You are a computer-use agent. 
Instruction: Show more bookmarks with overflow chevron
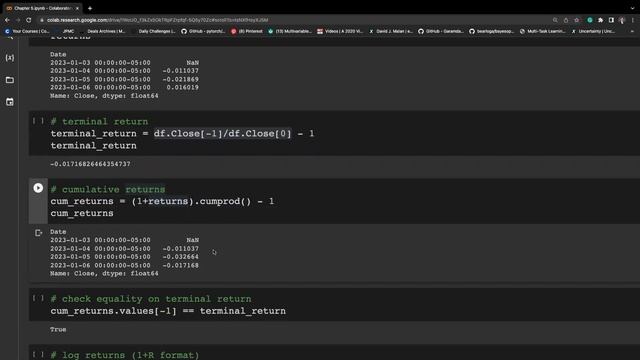[x=632, y=31]
